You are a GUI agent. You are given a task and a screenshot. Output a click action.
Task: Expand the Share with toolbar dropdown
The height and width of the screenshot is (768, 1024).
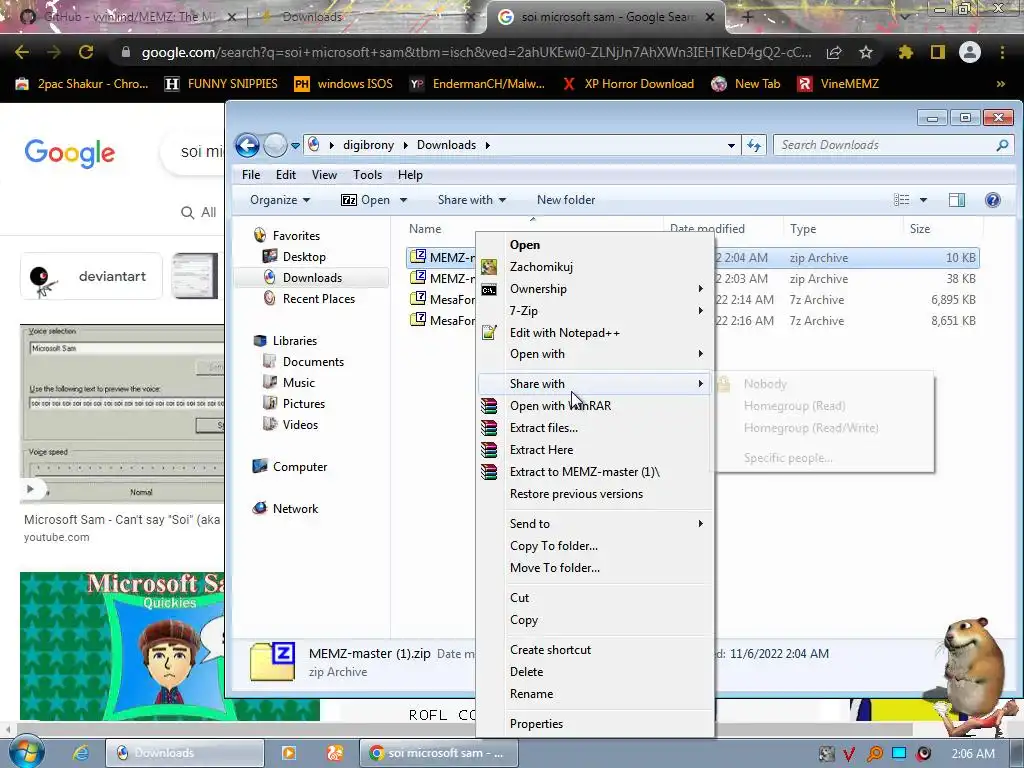pyautogui.click(x=472, y=200)
